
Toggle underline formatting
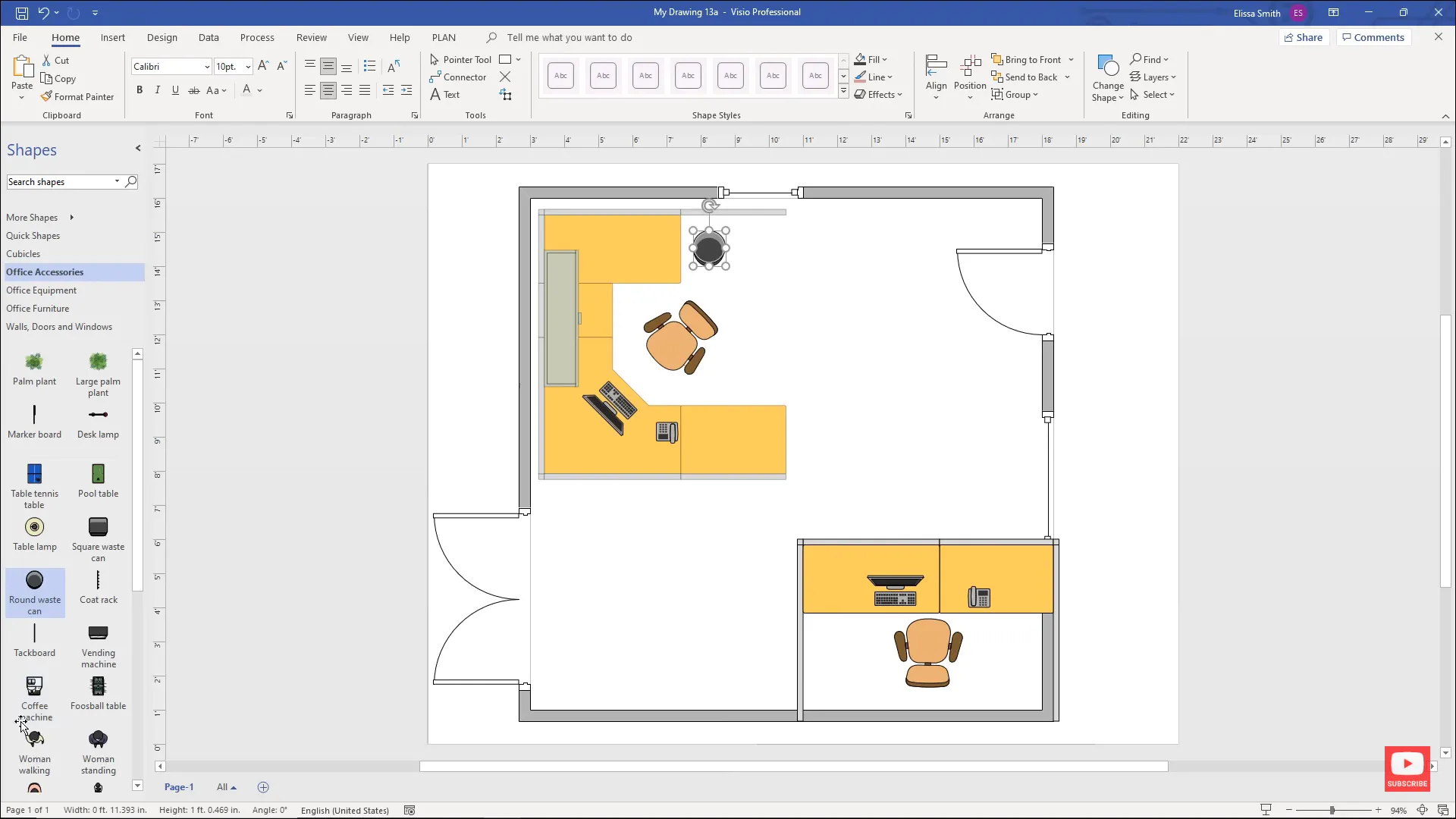[175, 89]
